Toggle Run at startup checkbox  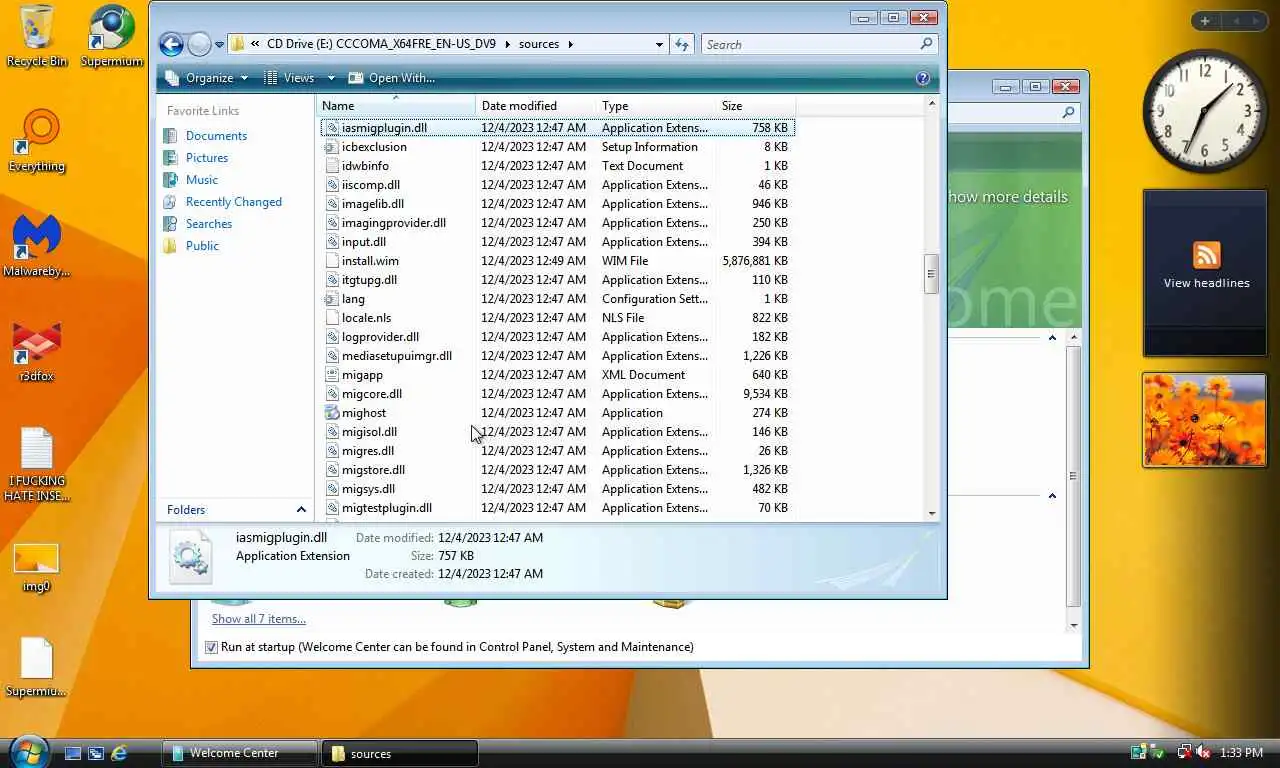pyautogui.click(x=211, y=647)
